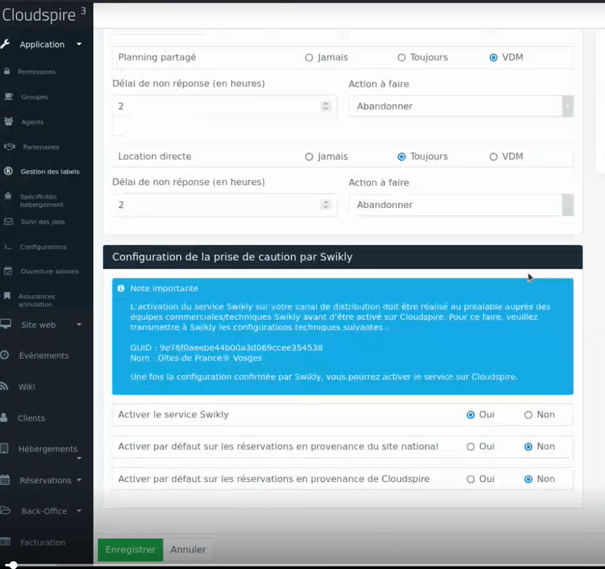Open Action à faire dropdown under Location directe
Screen dimensions: 605x569
click(x=461, y=205)
